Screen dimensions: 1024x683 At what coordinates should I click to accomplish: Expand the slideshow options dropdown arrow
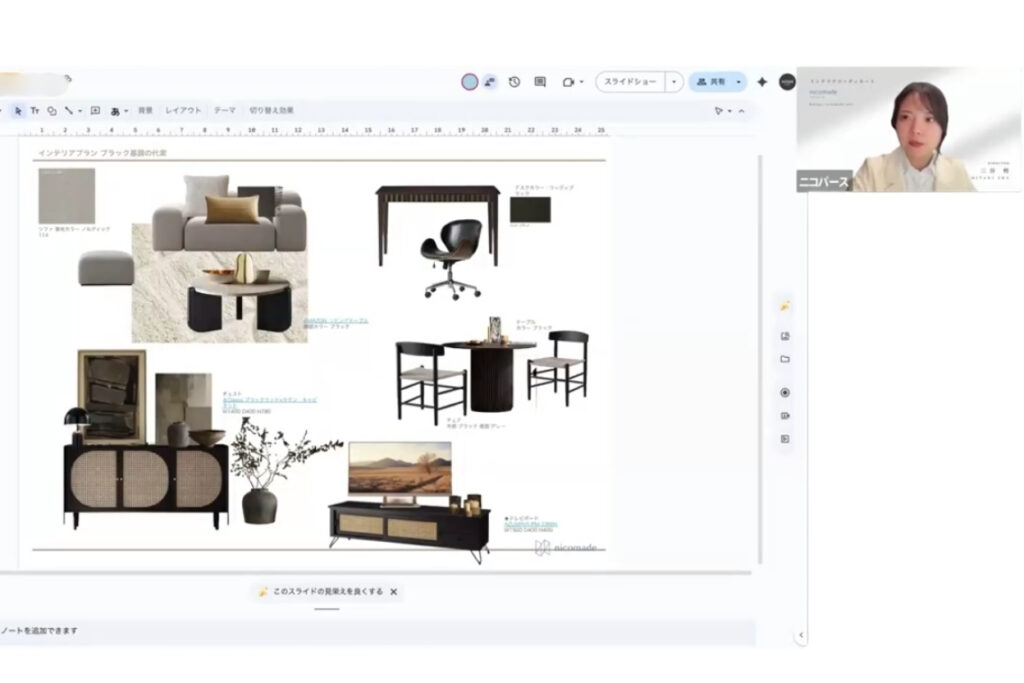click(x=675, y=82)
